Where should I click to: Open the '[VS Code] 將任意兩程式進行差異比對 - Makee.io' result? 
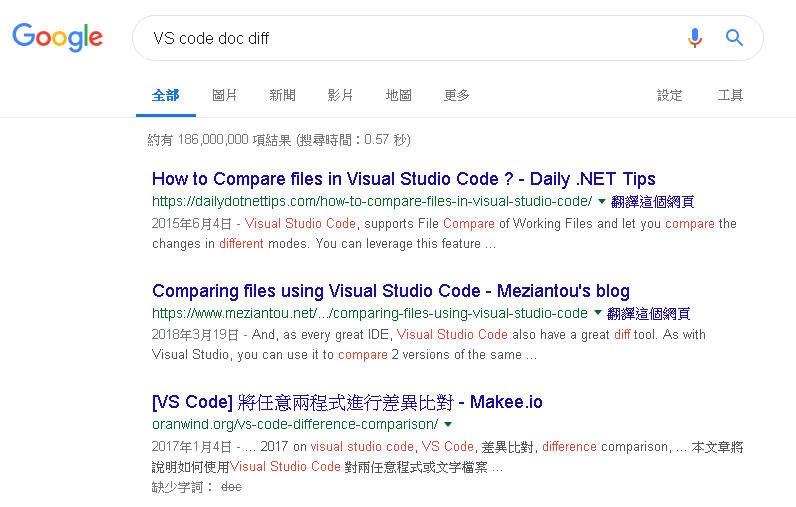pos(347,402)
